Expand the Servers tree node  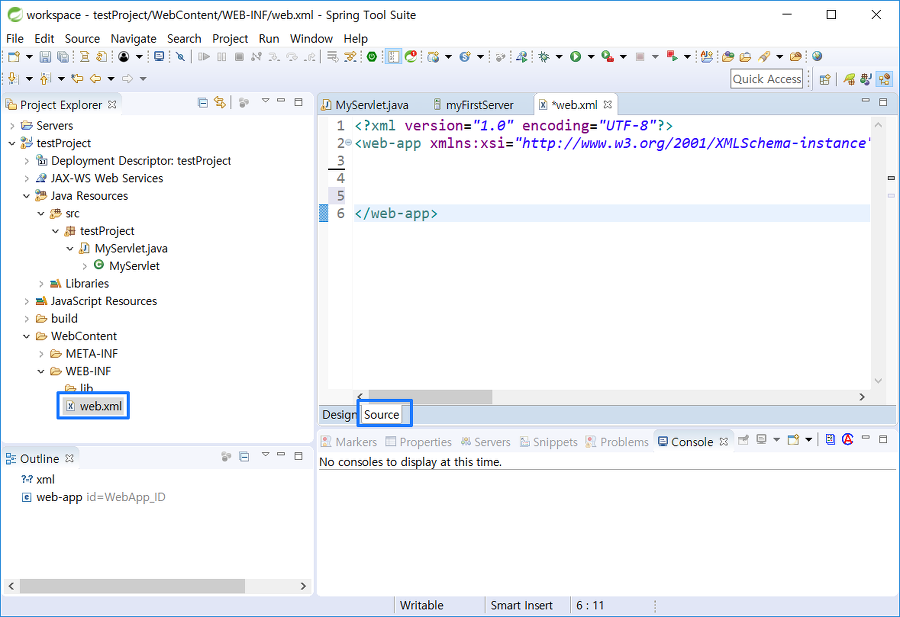click(x=12, y=125)
